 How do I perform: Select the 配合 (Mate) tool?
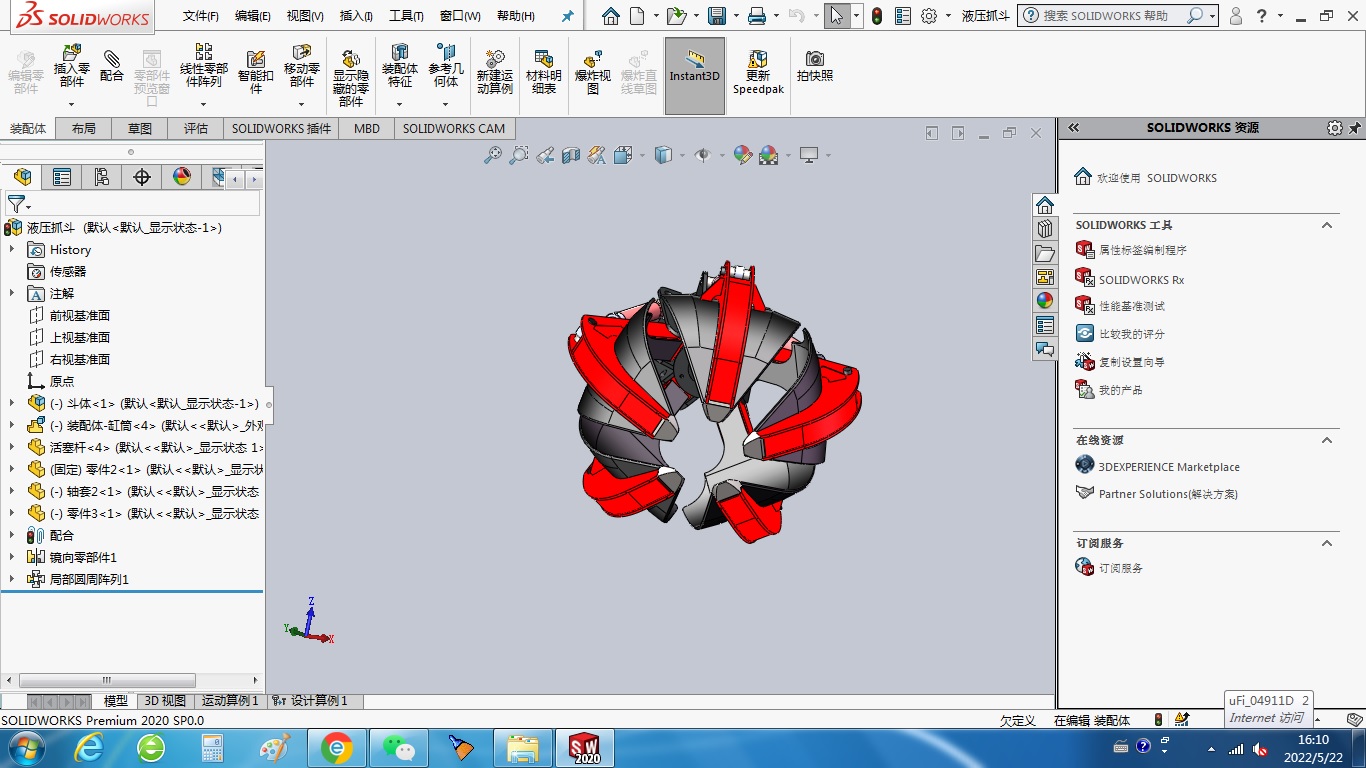tap(112, 67)
